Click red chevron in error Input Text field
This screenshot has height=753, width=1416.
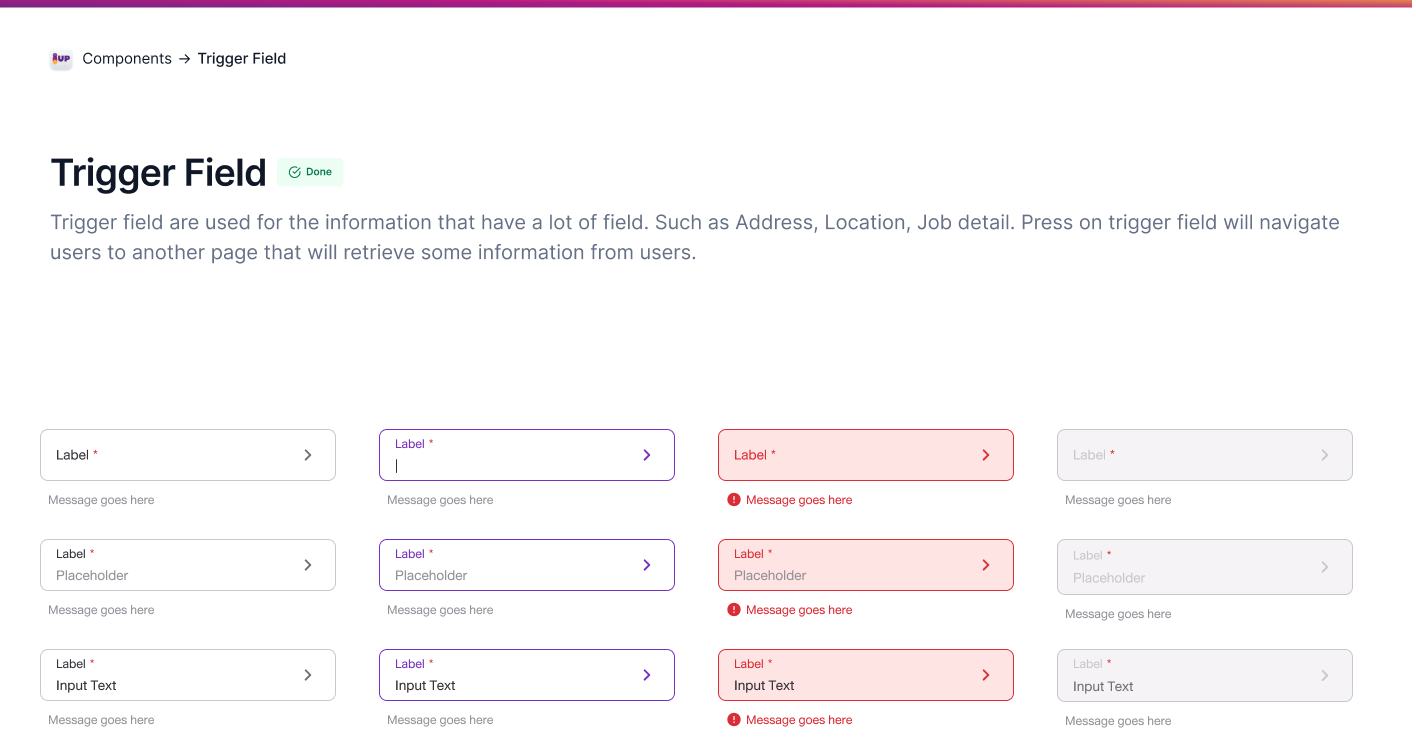(986, 675)
